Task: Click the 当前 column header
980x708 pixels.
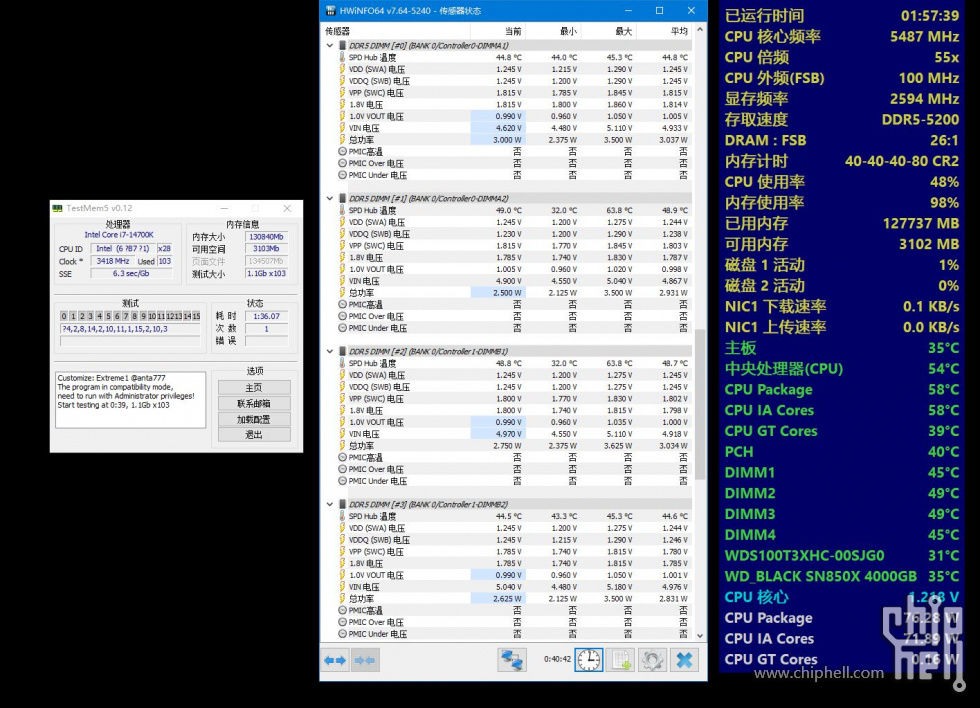Action: click(498, 31)
